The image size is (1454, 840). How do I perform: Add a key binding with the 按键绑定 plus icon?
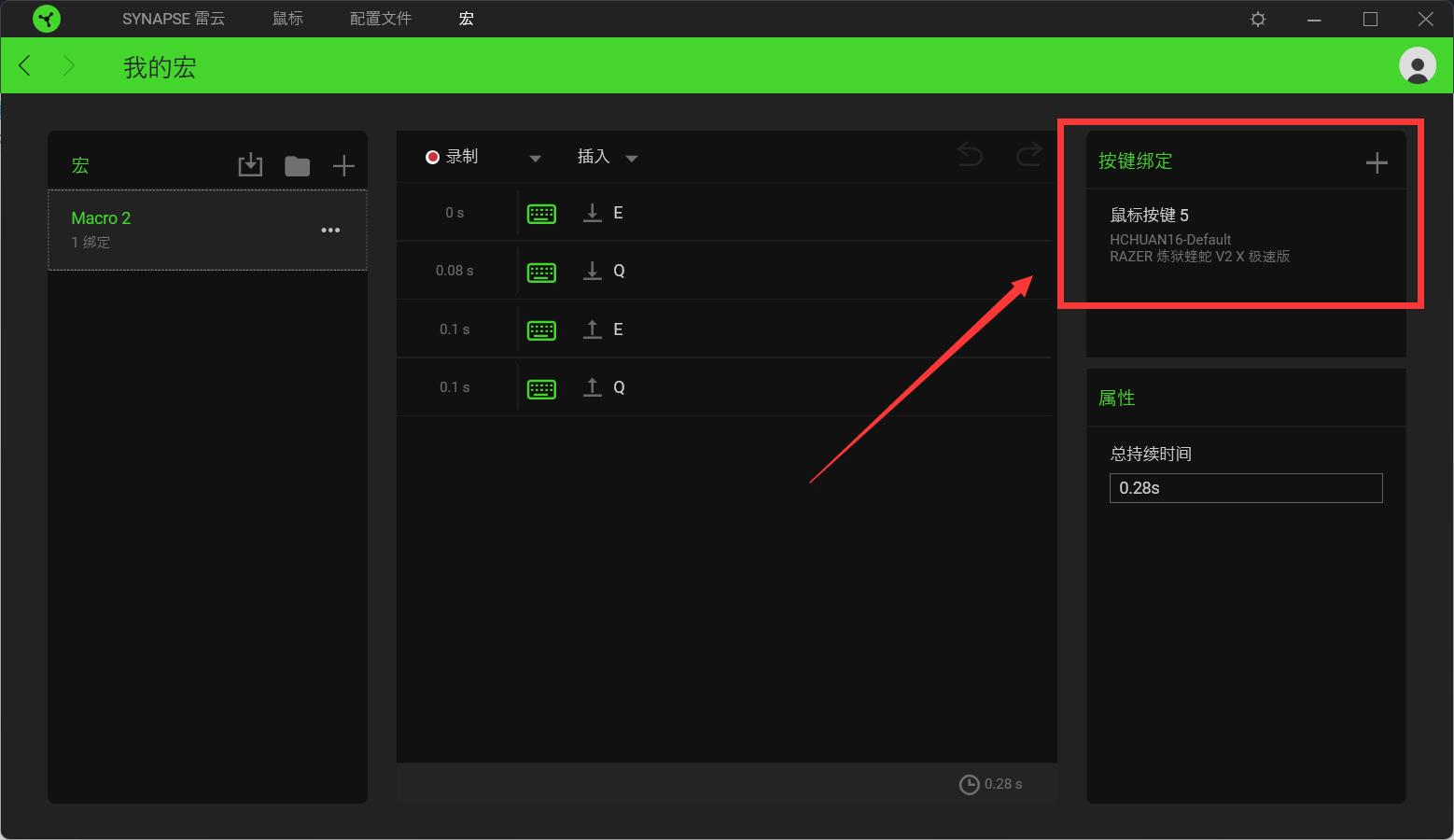[1376, 162]
